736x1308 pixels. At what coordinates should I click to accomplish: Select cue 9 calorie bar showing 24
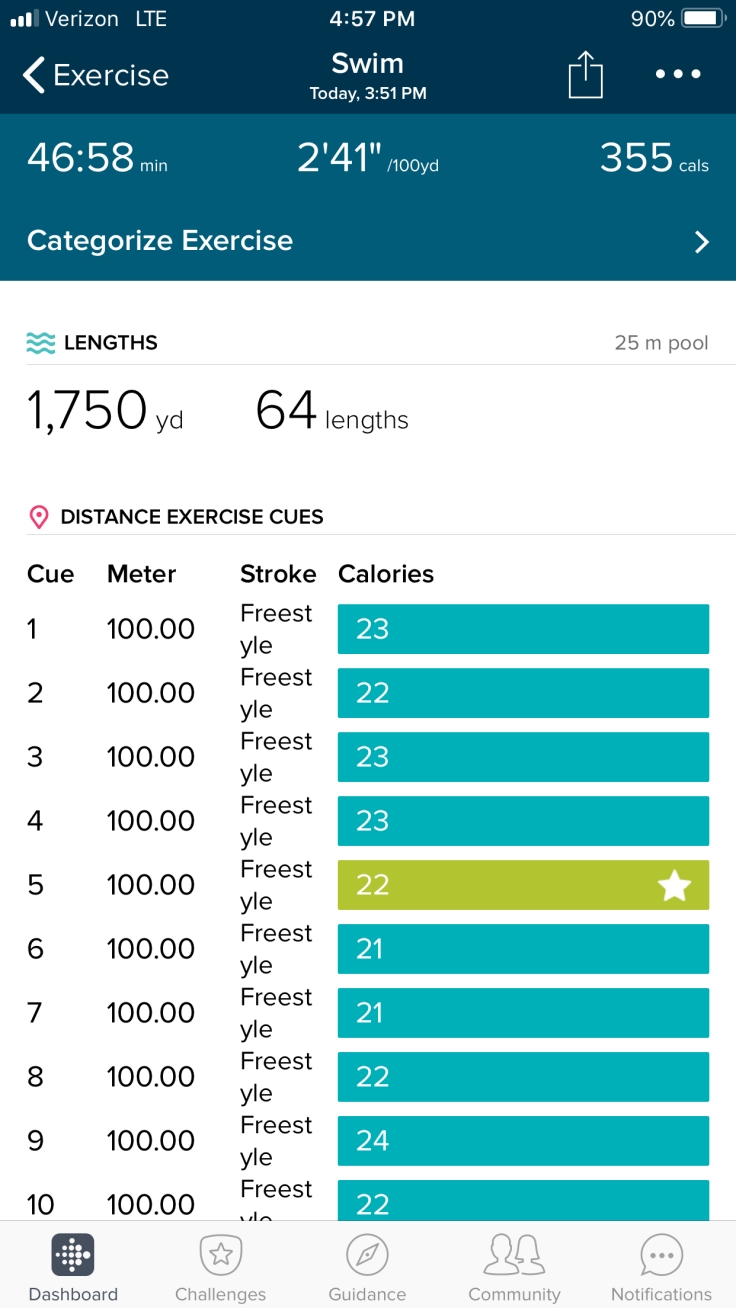pos(523,1141)
